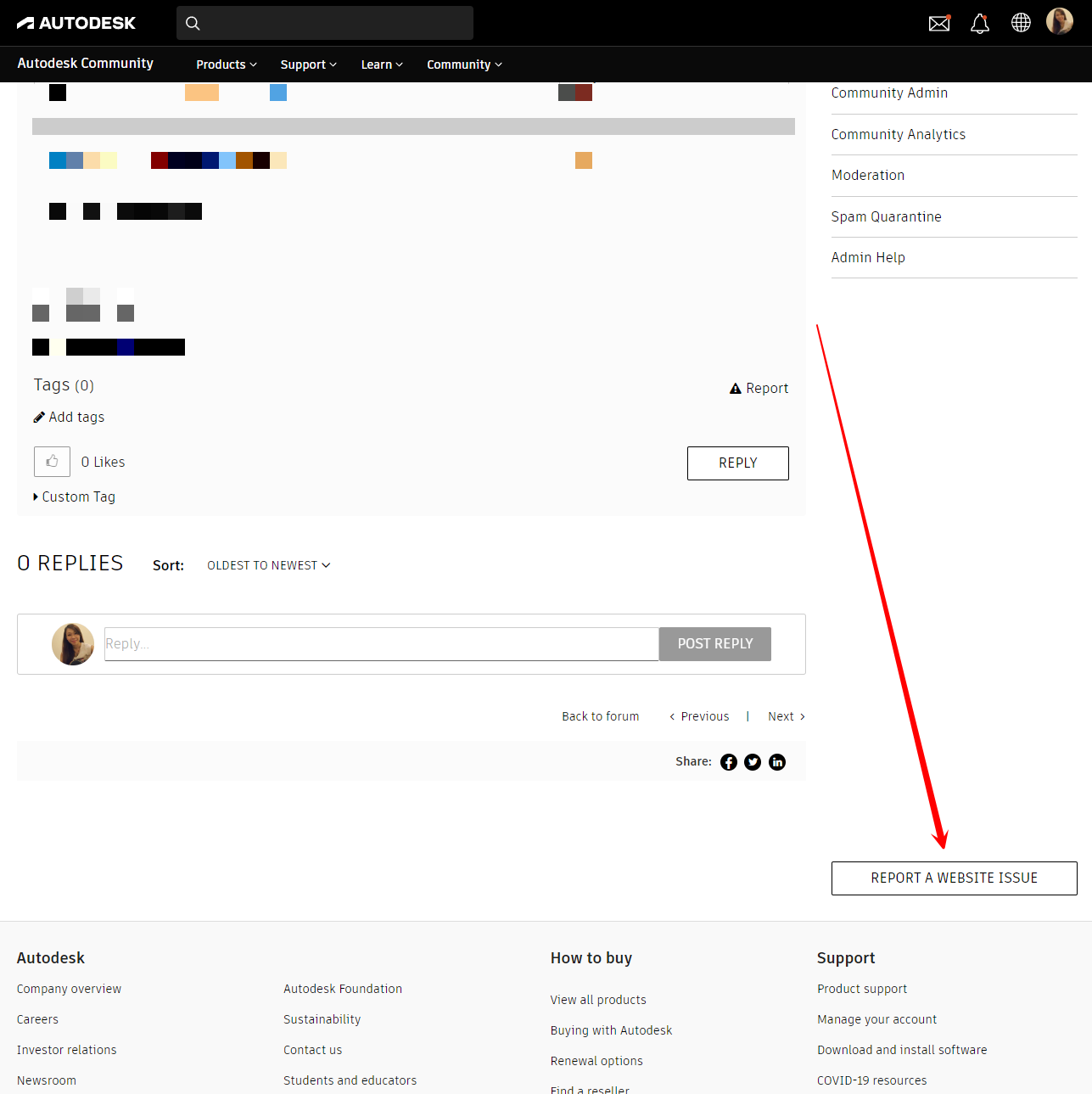Viewport: 1092px width, 1094px height.
Task: Click Report a Website Issue
Action: tap(953, 878)
